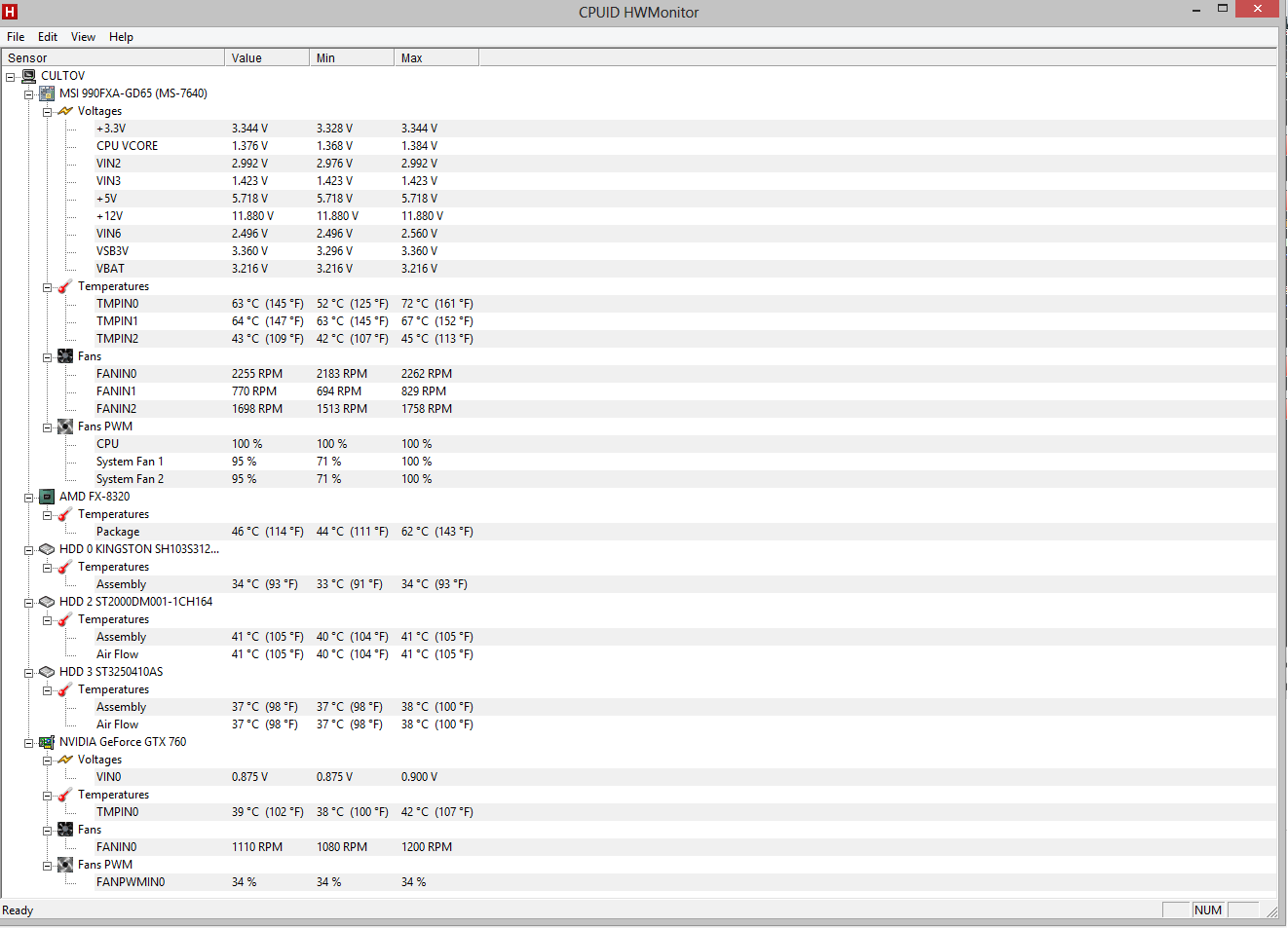This screenshot has width=1288, height=928.
Task: Select the FANPWMIN0 row
Action: tap(639, 882)
